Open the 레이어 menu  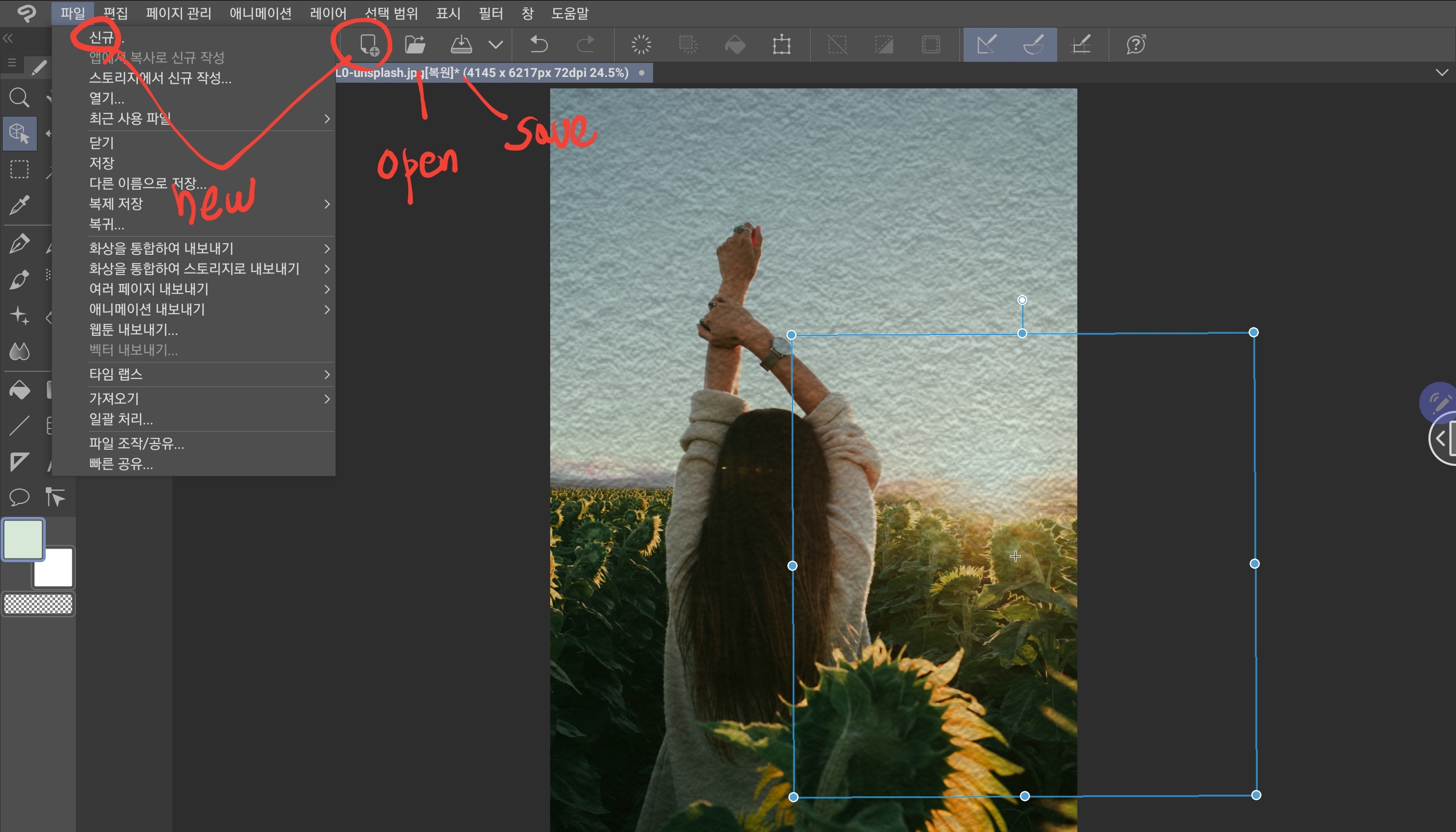pyautogui.click(x=328, y=13)
